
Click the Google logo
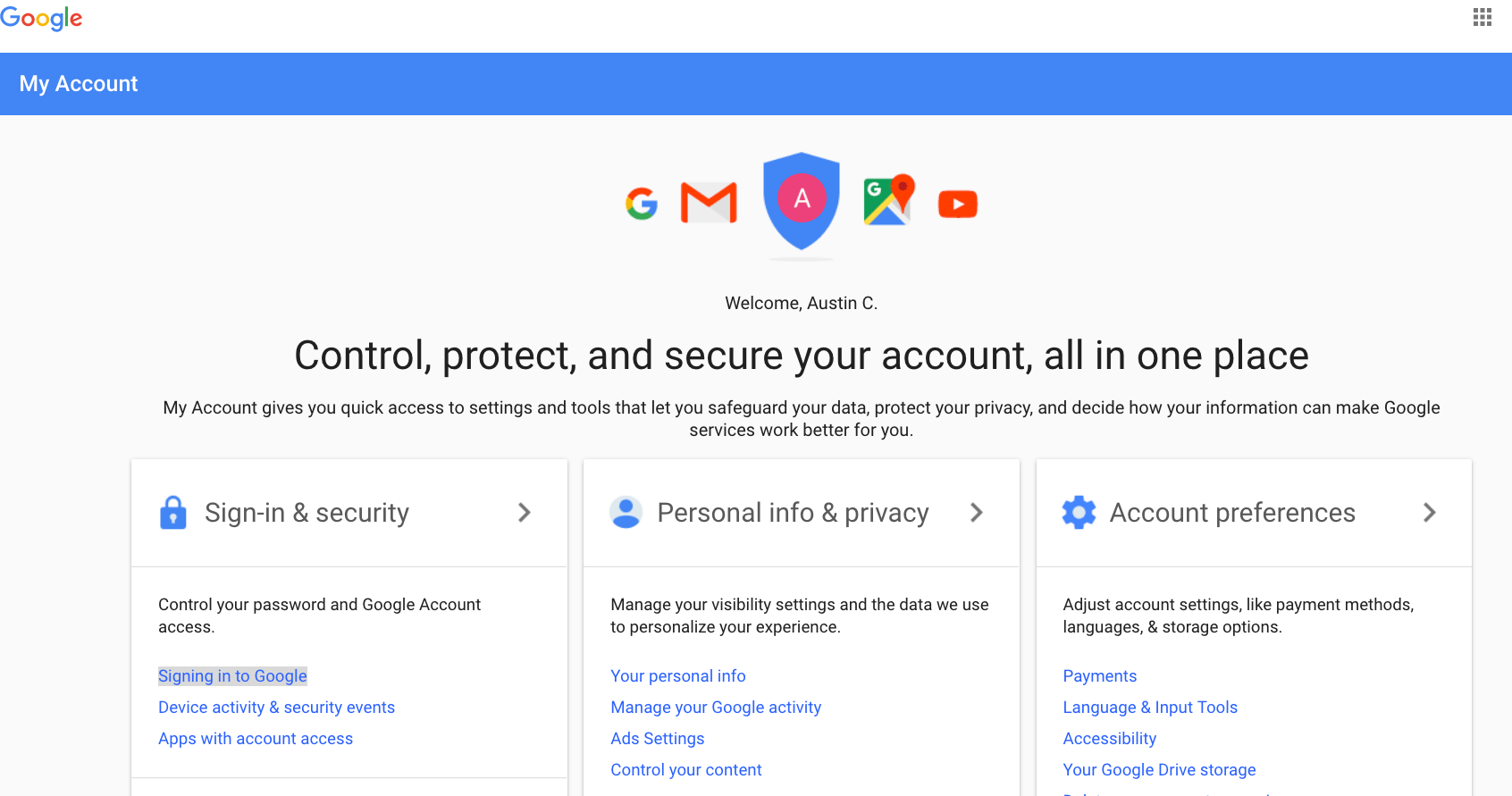click(x=41, y=18)
